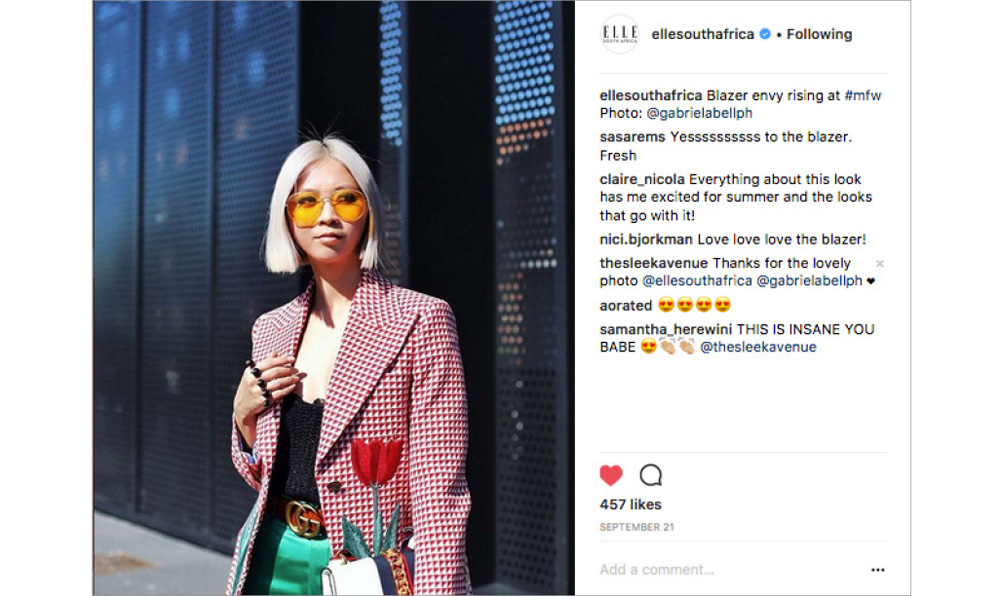Viewport: 1000px width, 596px height.
Task: Click @ellesouthafrica mention in thesleekavenue comment
Action: (697, 281)
